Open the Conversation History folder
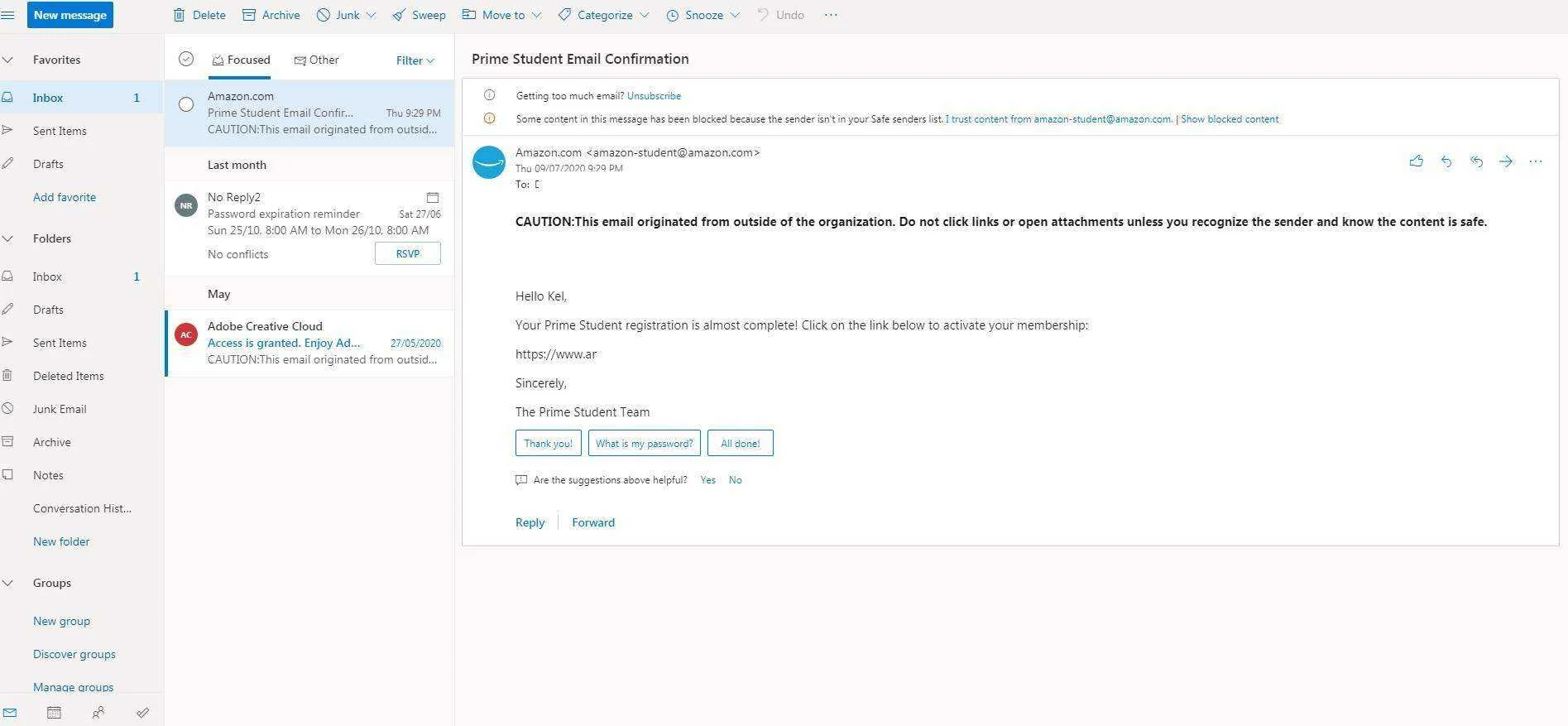1568x726 pixels. point(81,508)
